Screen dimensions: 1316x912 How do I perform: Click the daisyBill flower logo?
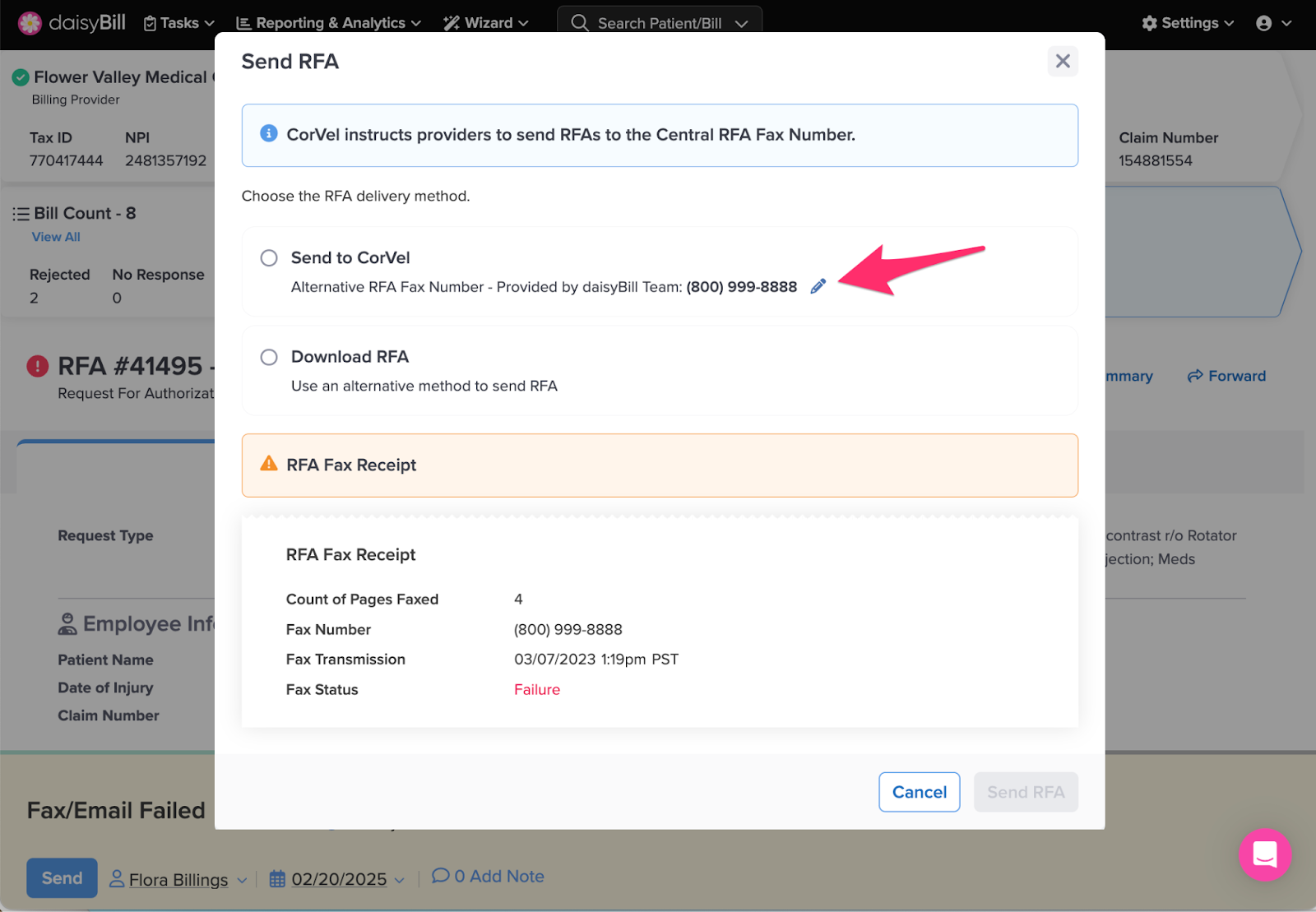click(30, 23)
